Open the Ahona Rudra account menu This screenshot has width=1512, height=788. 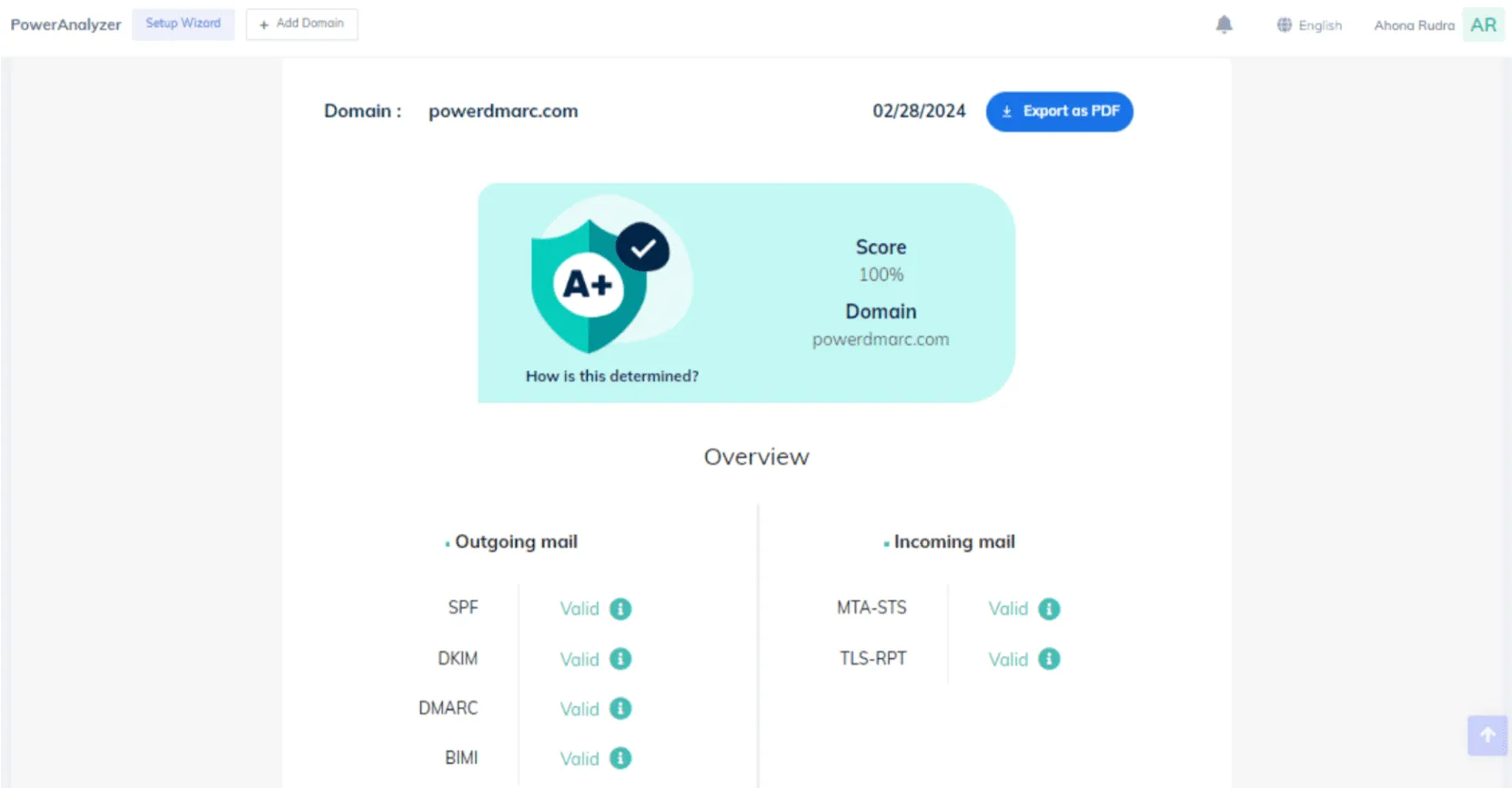1414,25
